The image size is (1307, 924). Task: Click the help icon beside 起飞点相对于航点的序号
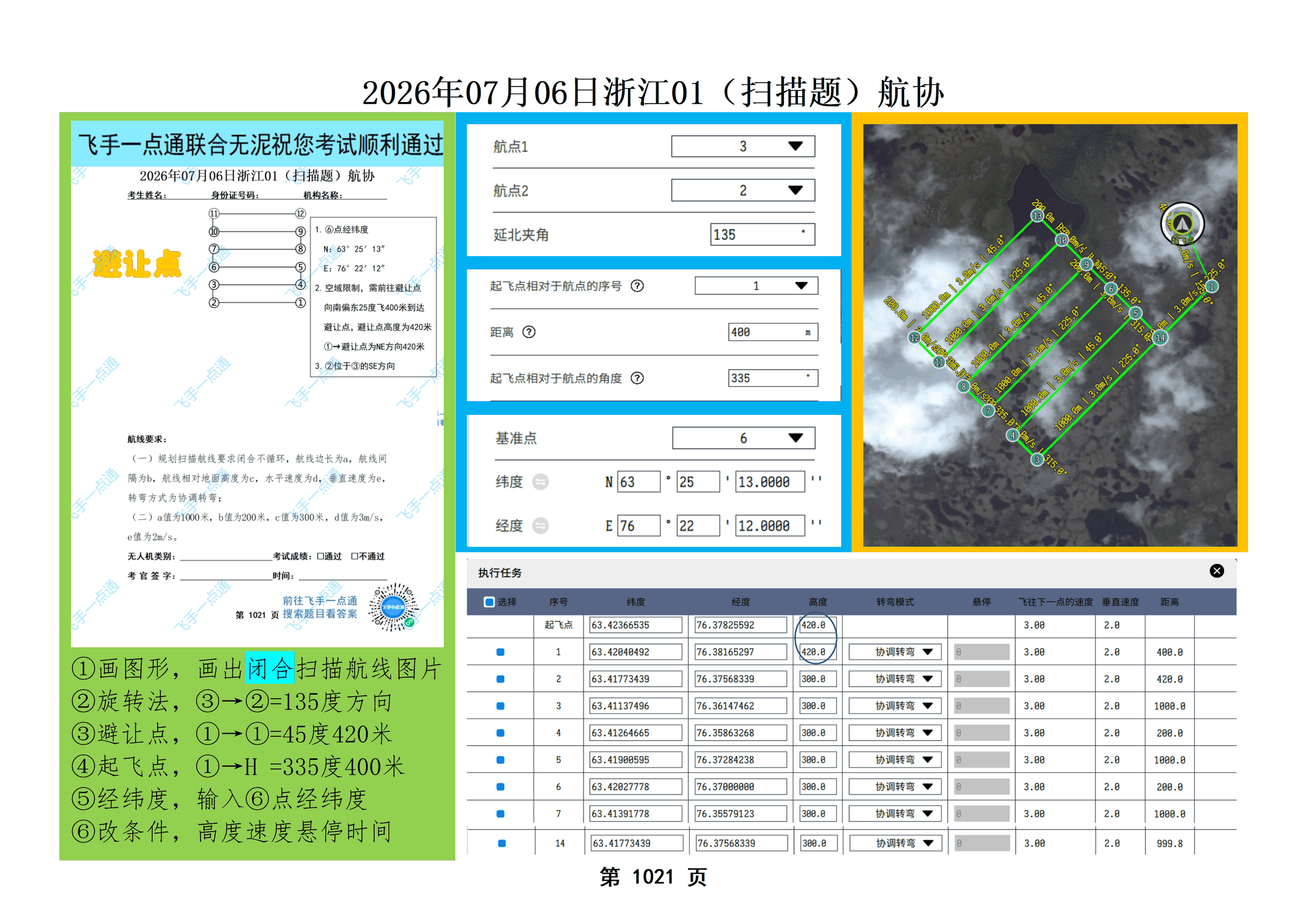[637, 286]
